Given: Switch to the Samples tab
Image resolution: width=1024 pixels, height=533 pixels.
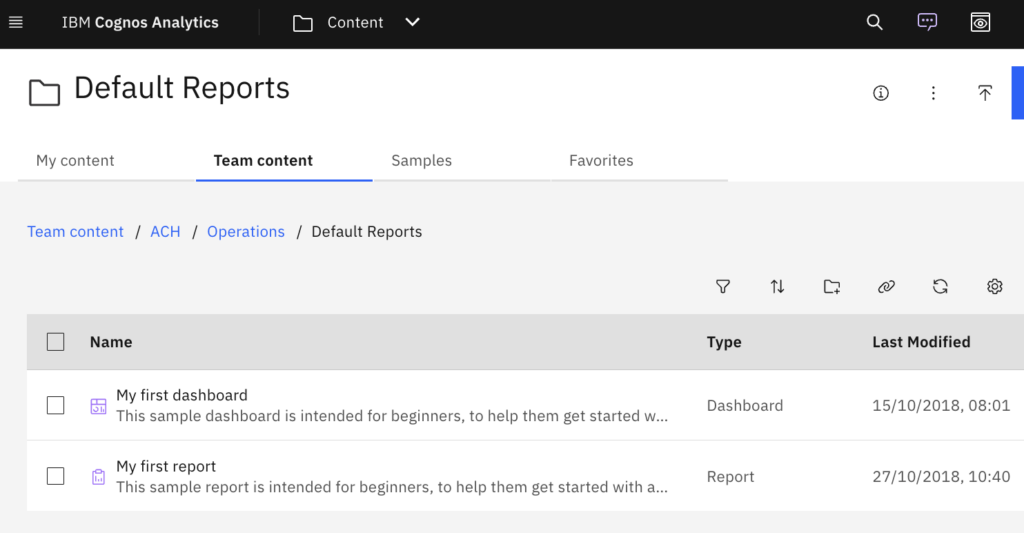Looking at the screenshot, I should pos(421,160).
